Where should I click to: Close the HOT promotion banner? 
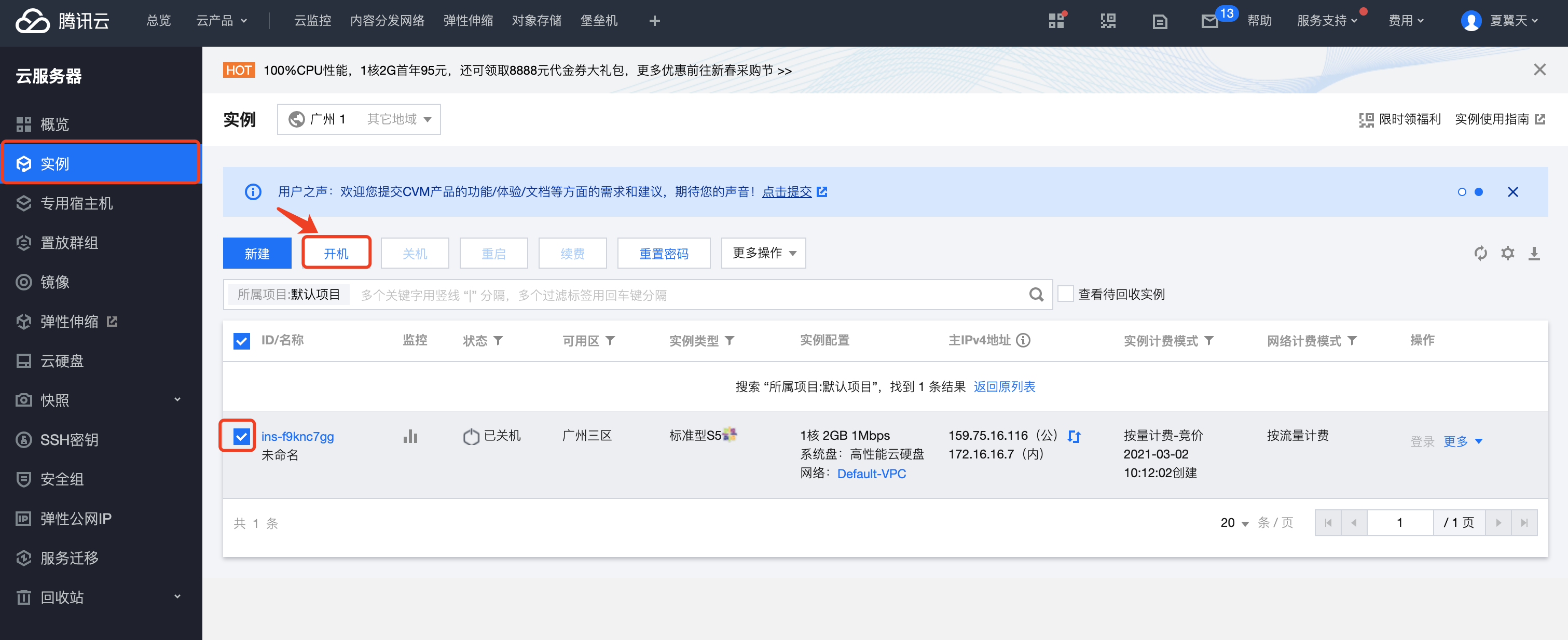click(1539, 70)
